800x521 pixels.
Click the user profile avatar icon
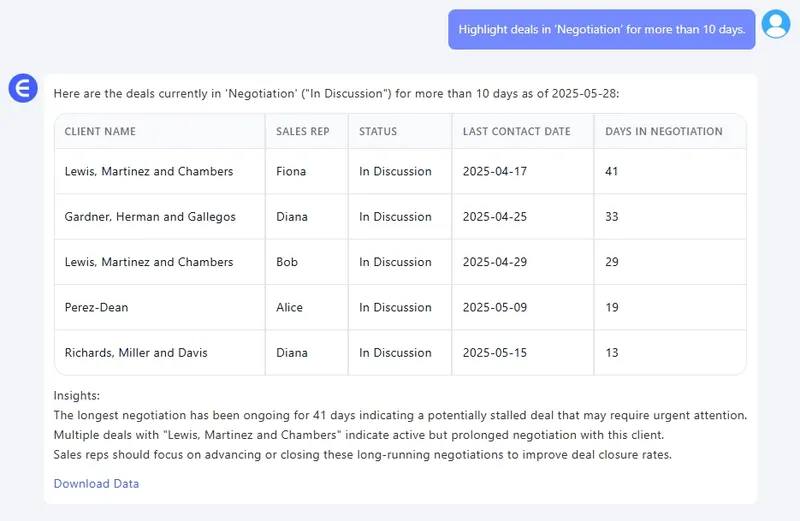(775, 24)
